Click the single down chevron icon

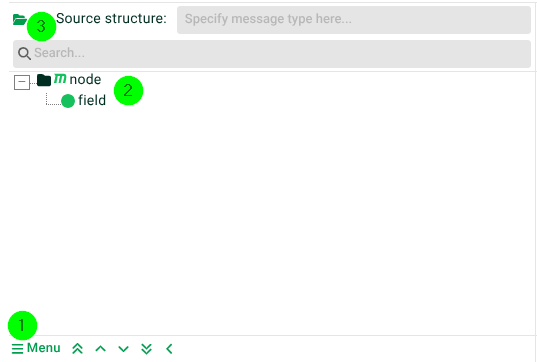click(124, 349)
